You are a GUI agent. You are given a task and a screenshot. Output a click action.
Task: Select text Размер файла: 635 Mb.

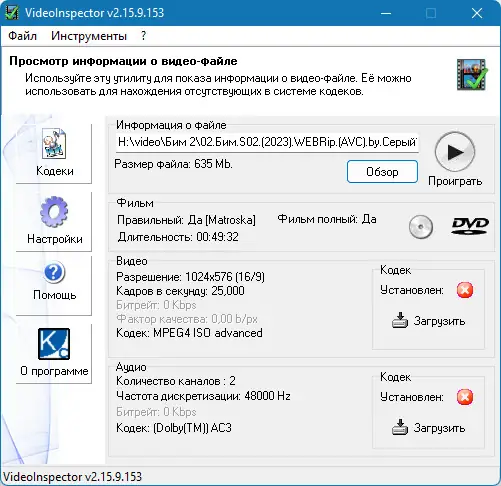173,164
